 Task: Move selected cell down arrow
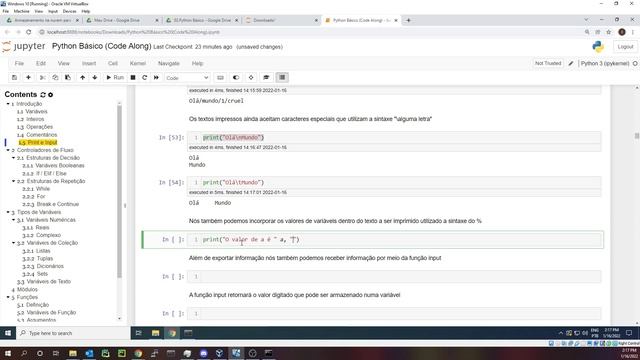(95, 78)
